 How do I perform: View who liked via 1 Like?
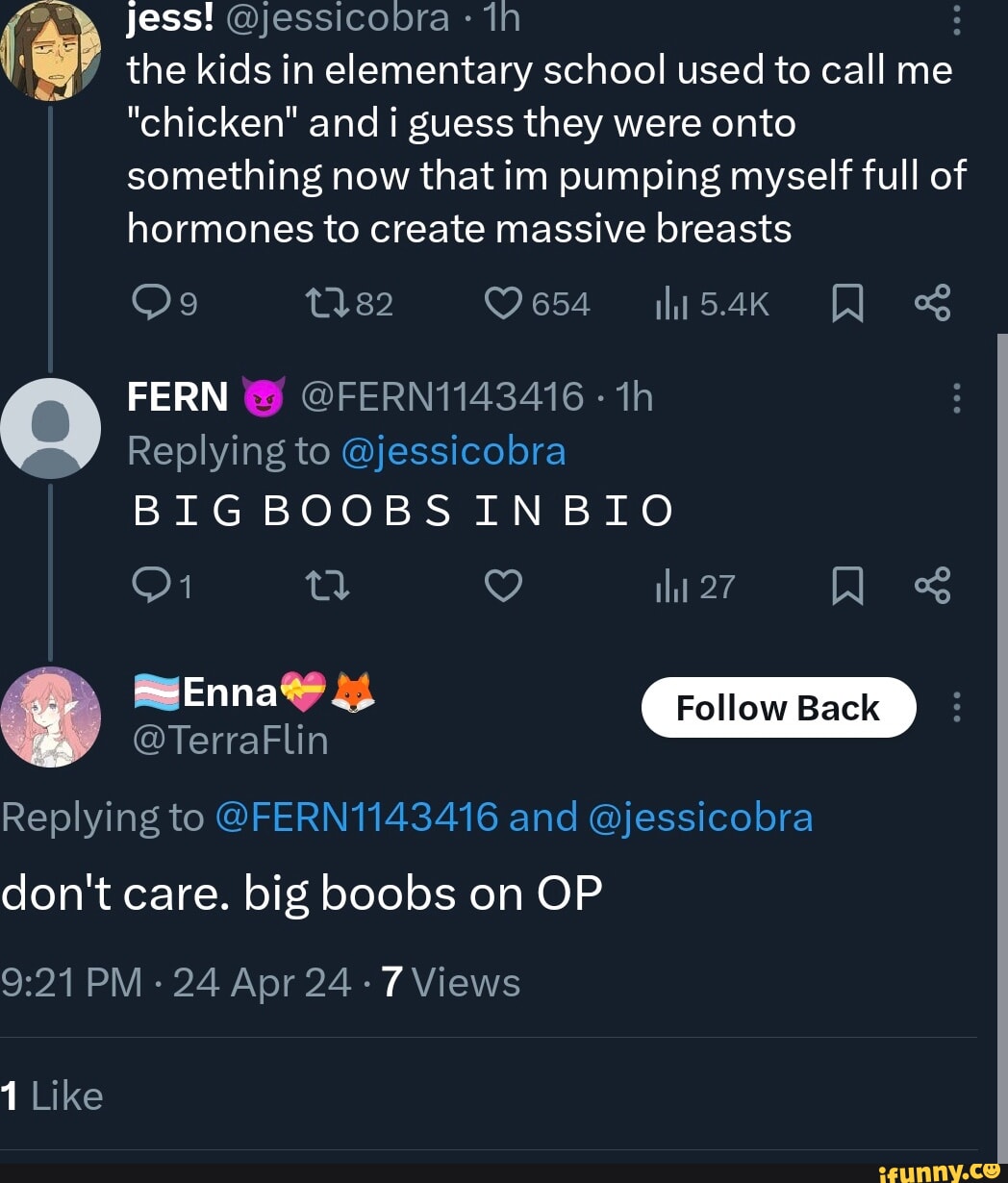52,1095
